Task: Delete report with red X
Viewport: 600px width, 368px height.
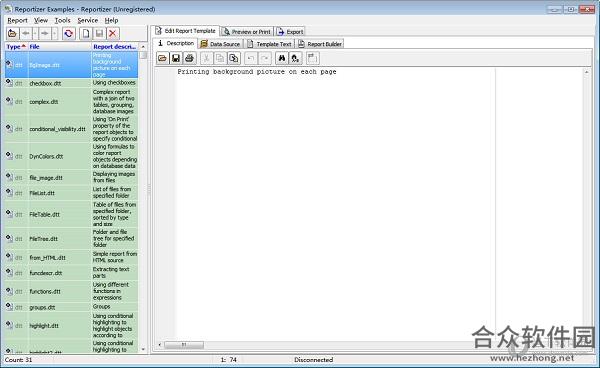Action: click(112, 34)
